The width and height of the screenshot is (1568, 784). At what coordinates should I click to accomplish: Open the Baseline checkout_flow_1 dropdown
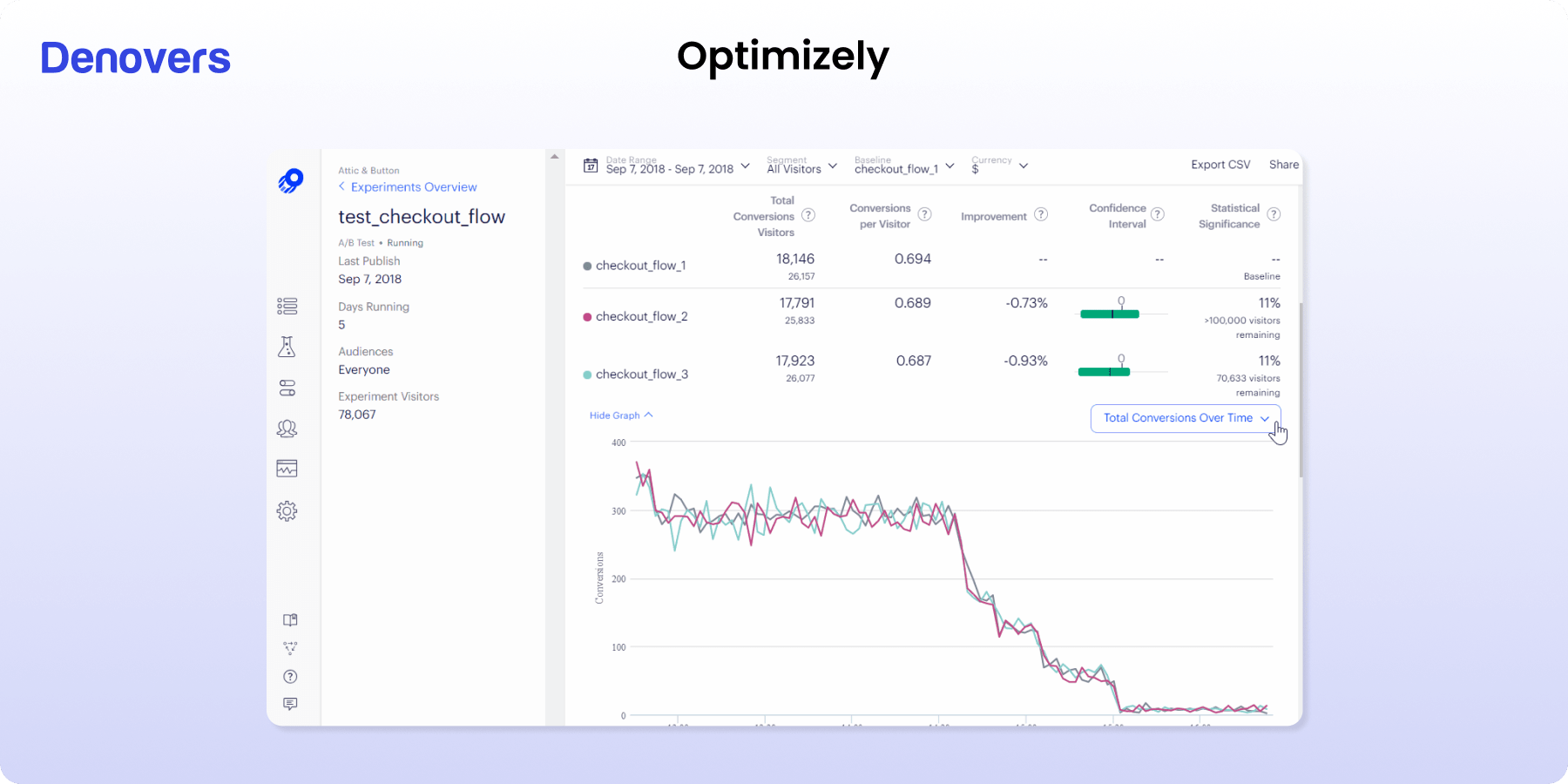click(x=904, y=166)
